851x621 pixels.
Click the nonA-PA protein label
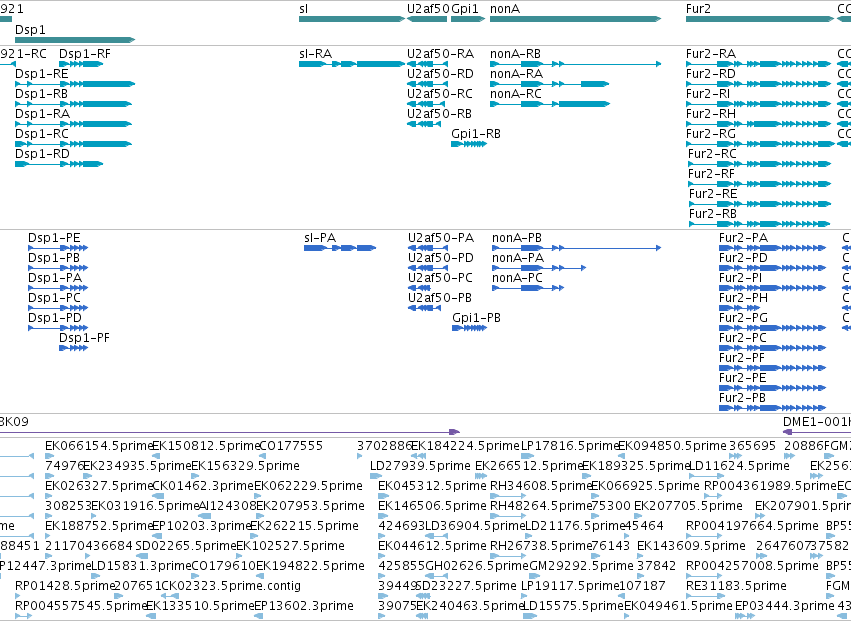[518, 258]
